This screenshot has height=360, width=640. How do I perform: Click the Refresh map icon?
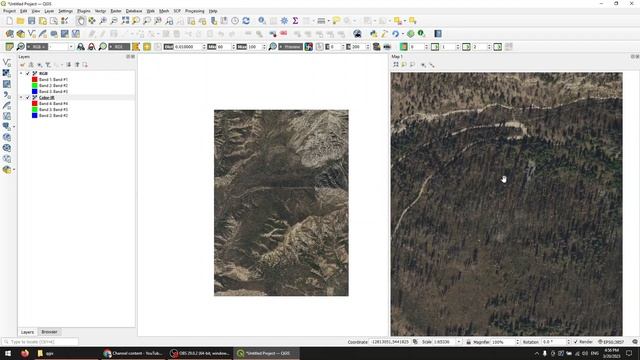pos(246,20)
